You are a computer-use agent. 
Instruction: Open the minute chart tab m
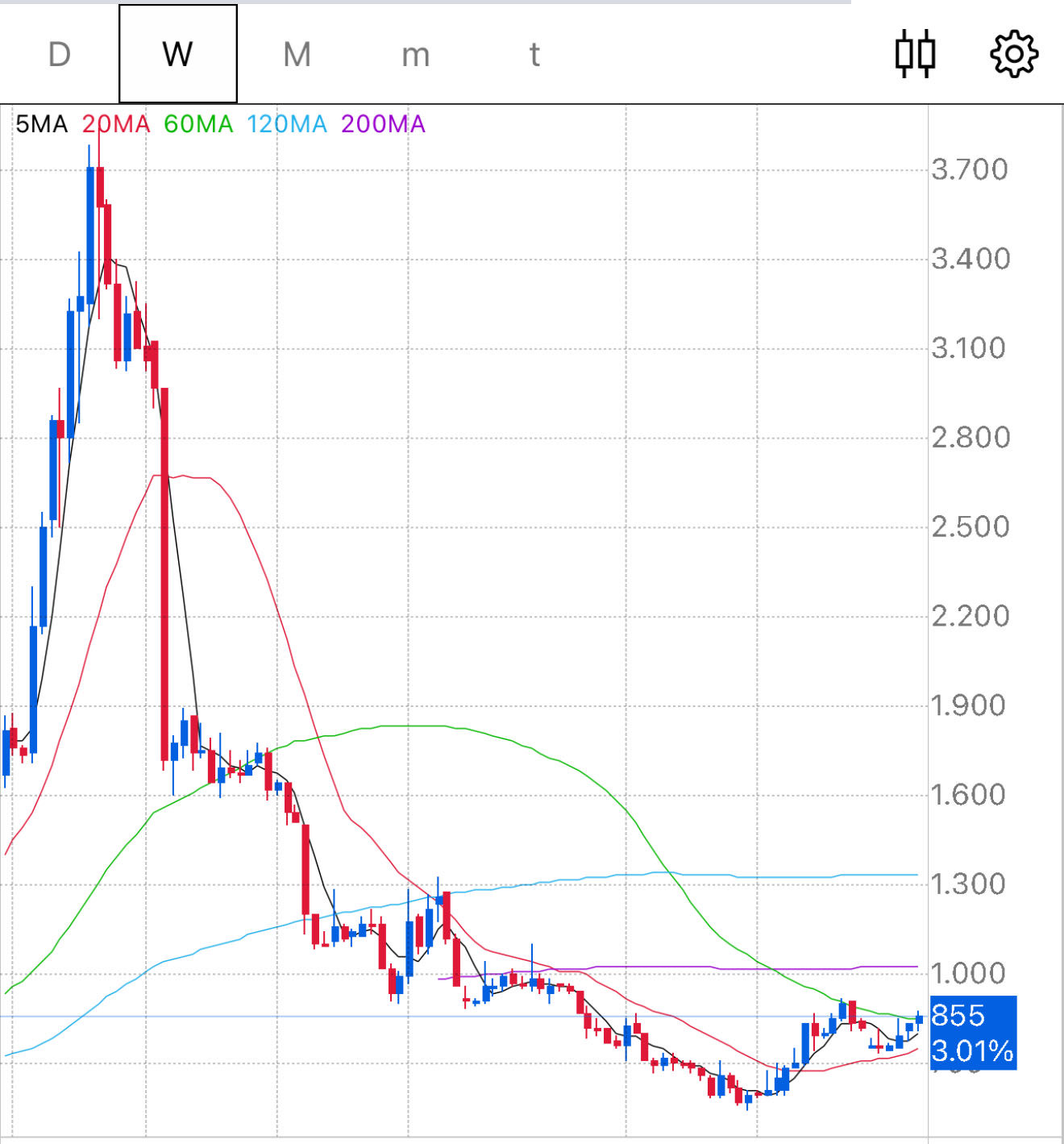pyautogui.click(x=415, y=55)
